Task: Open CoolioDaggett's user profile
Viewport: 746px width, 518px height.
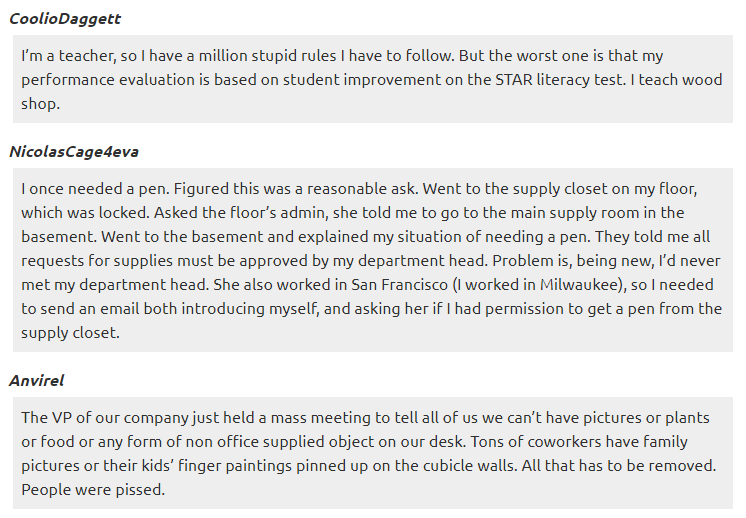Action: 65,19
